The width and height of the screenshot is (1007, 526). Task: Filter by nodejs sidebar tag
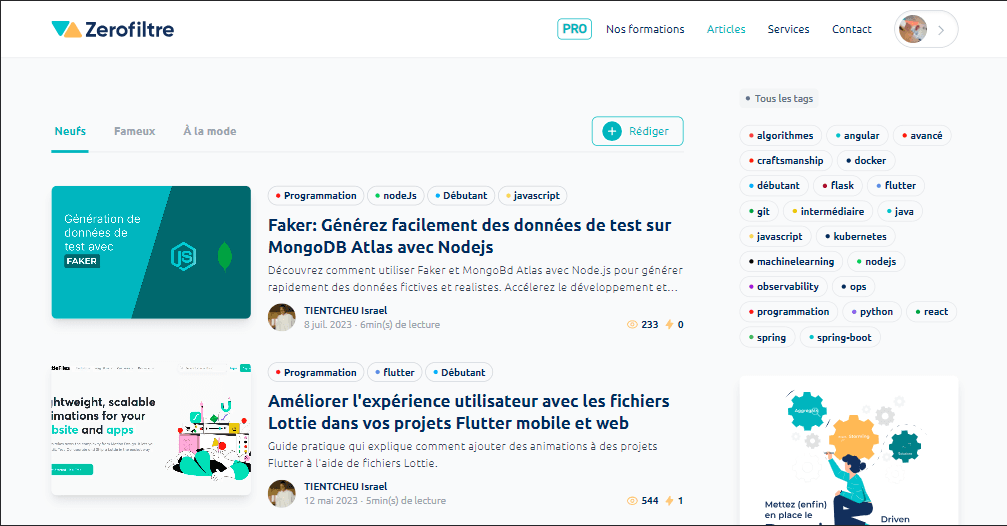pos(876,261)
